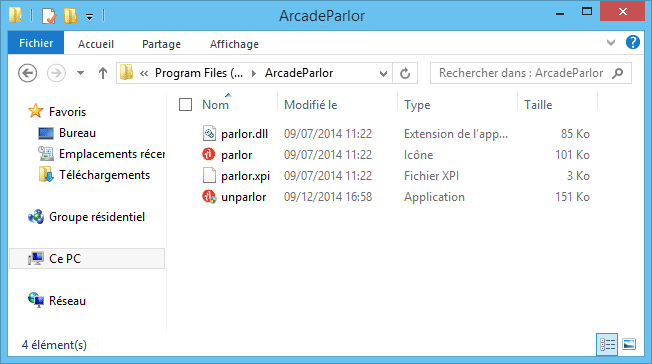The width and height of the screenshot is (652, 364).
Task: Maximize the ArcadeParlor window
Action: tap(587, 12)
